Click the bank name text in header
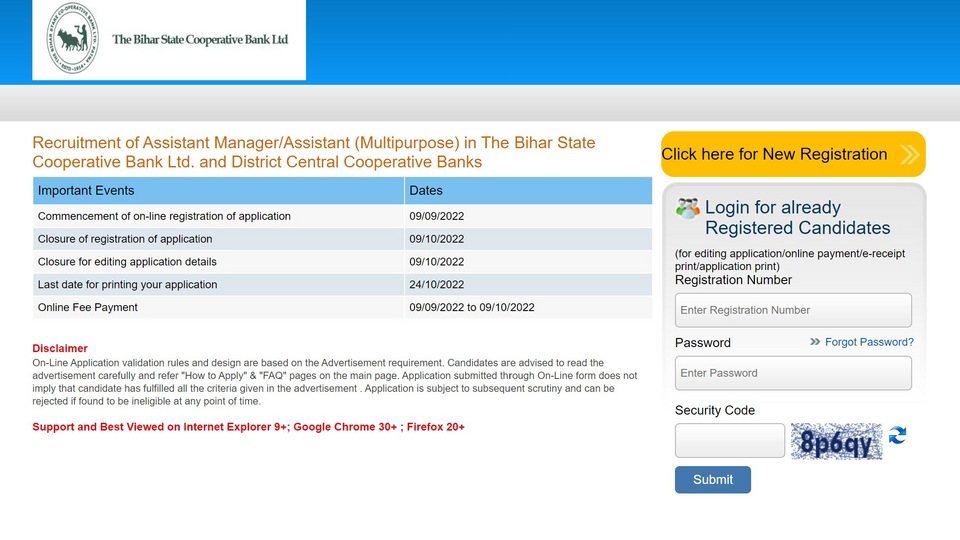 [x=200, y=40]
